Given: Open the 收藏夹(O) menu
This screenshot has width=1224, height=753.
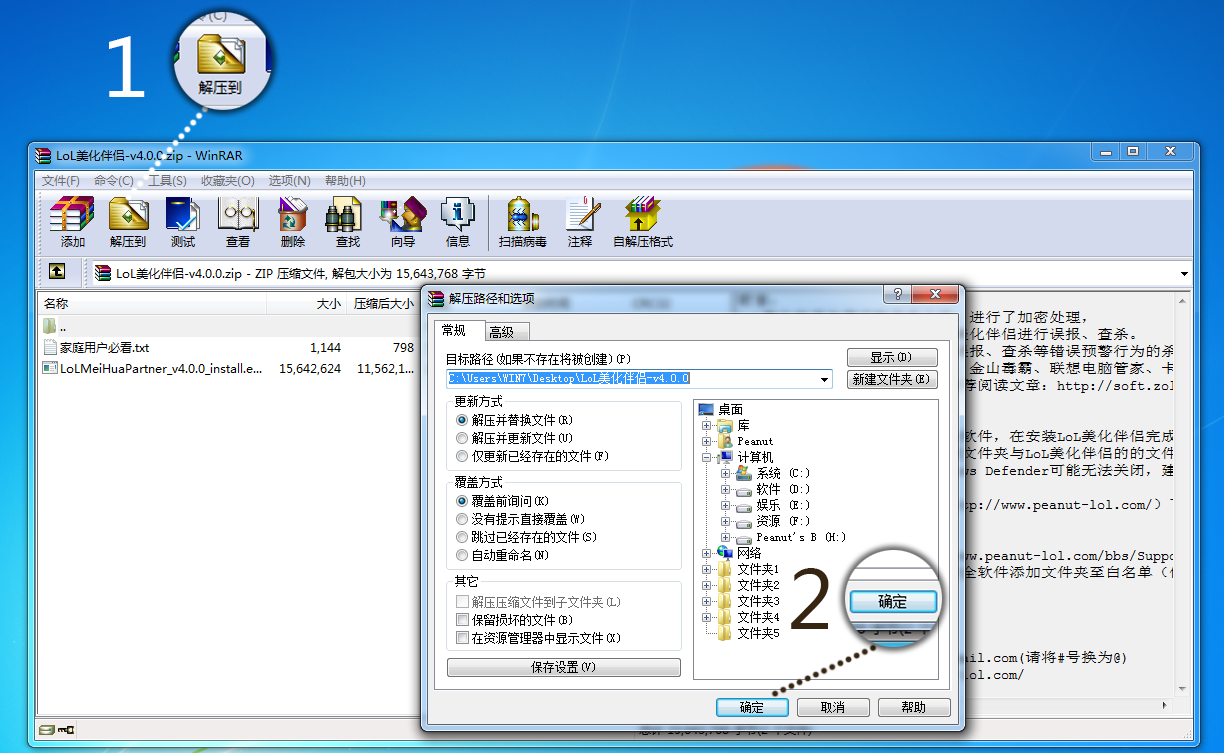Looking at the screenshot, I should (227, 181).
